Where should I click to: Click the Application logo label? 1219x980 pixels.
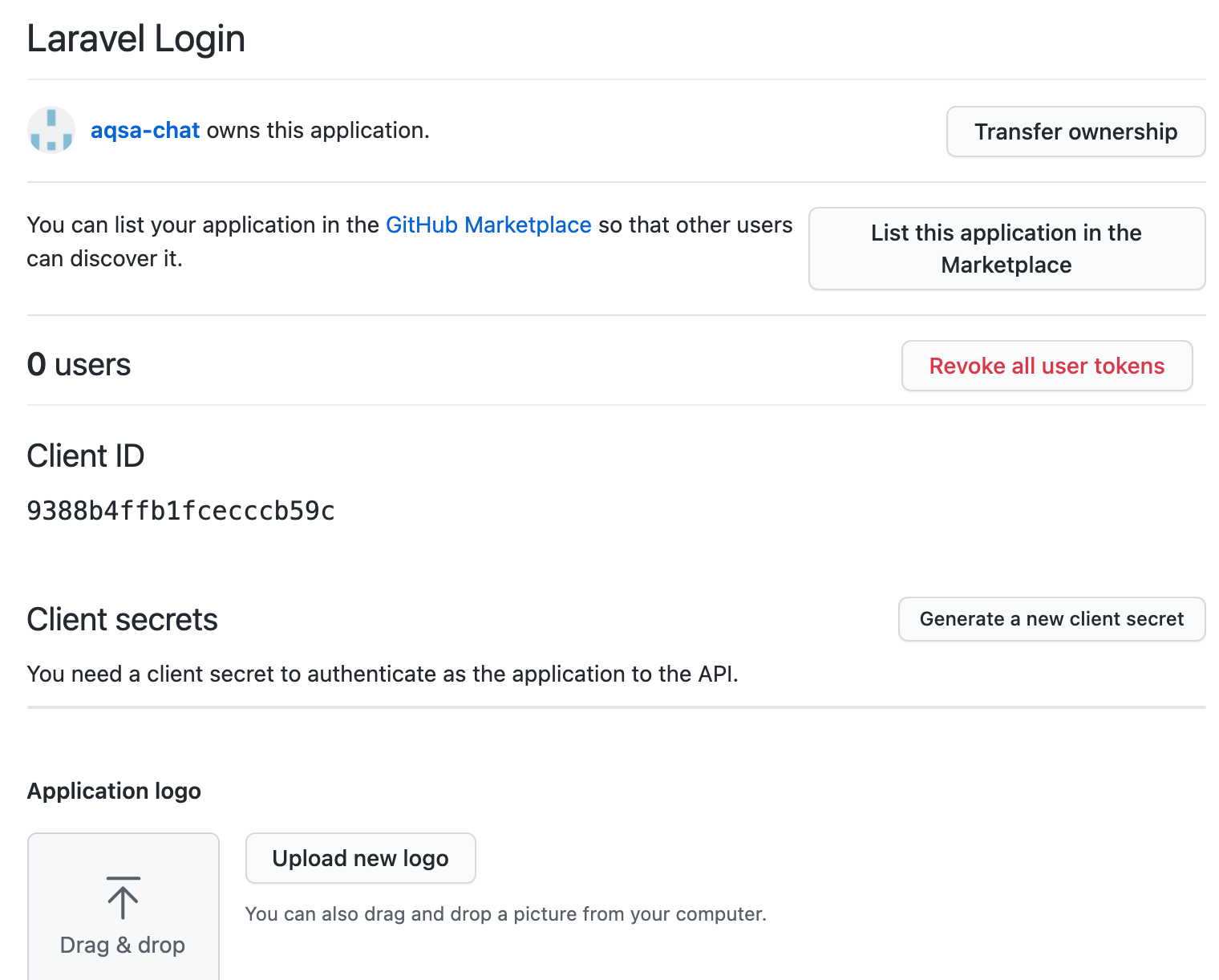pos(114,791)
